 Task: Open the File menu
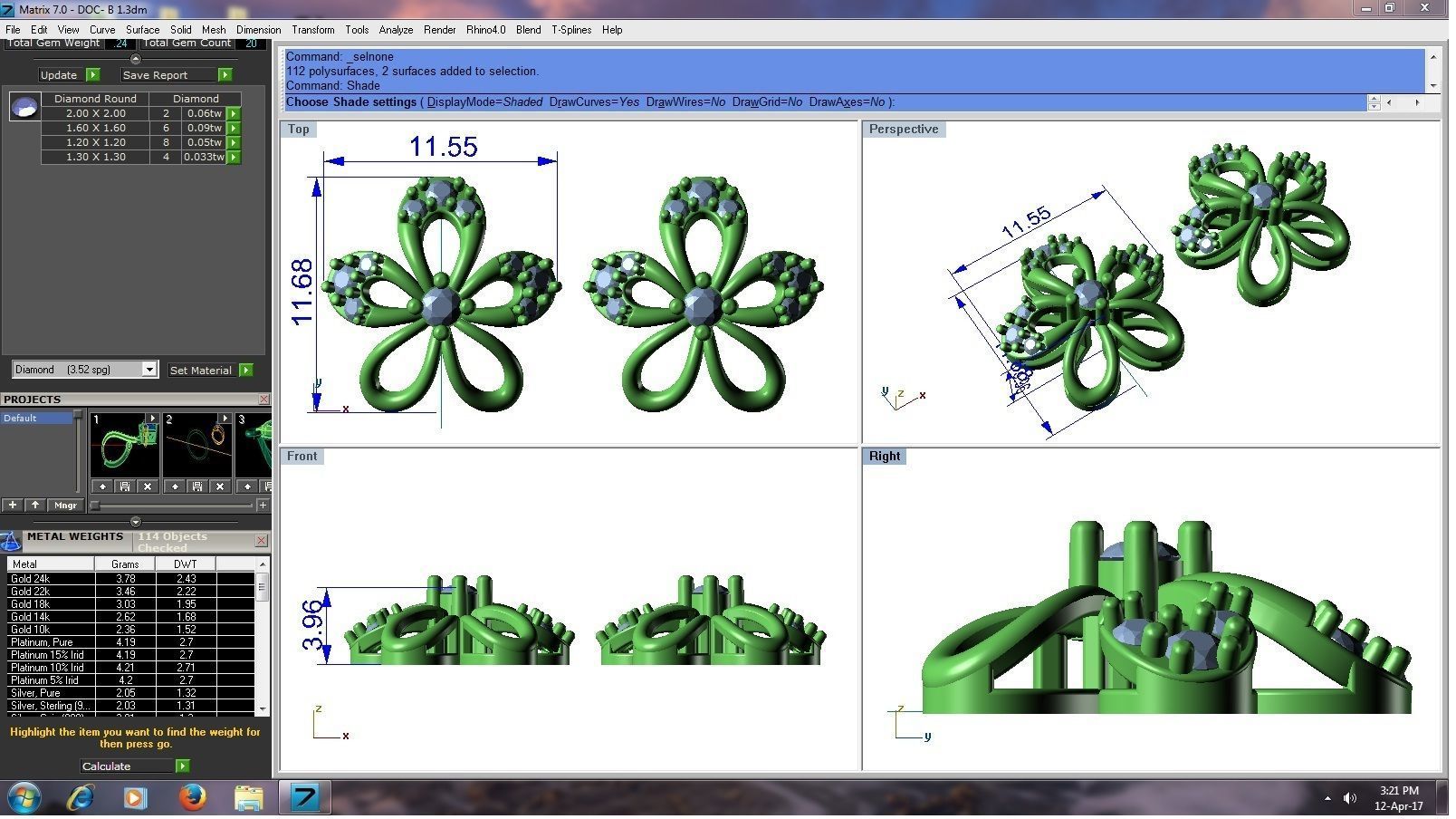coord(13,30)
